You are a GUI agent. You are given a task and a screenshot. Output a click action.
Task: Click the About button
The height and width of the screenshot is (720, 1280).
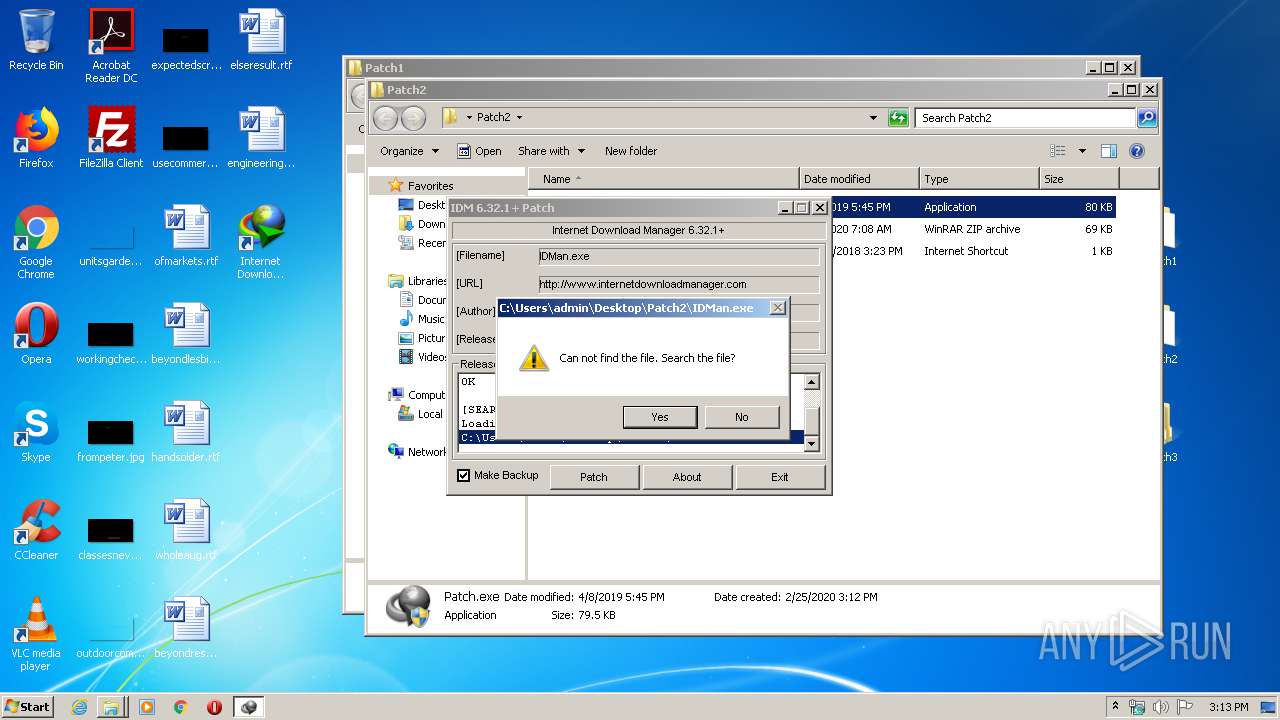(x=687, y=477)
